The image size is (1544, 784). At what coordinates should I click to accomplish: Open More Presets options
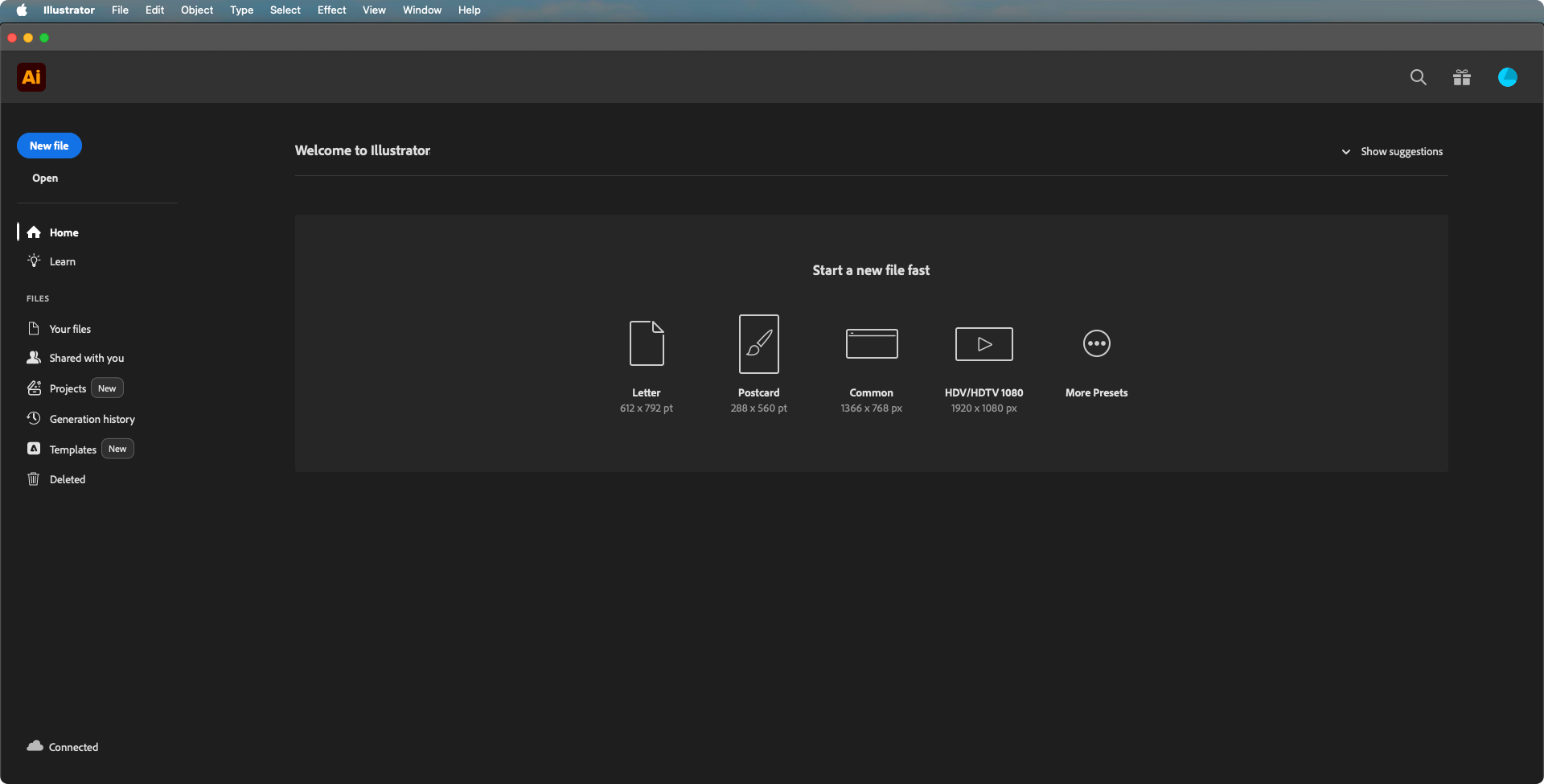[x=1096, y=343]
